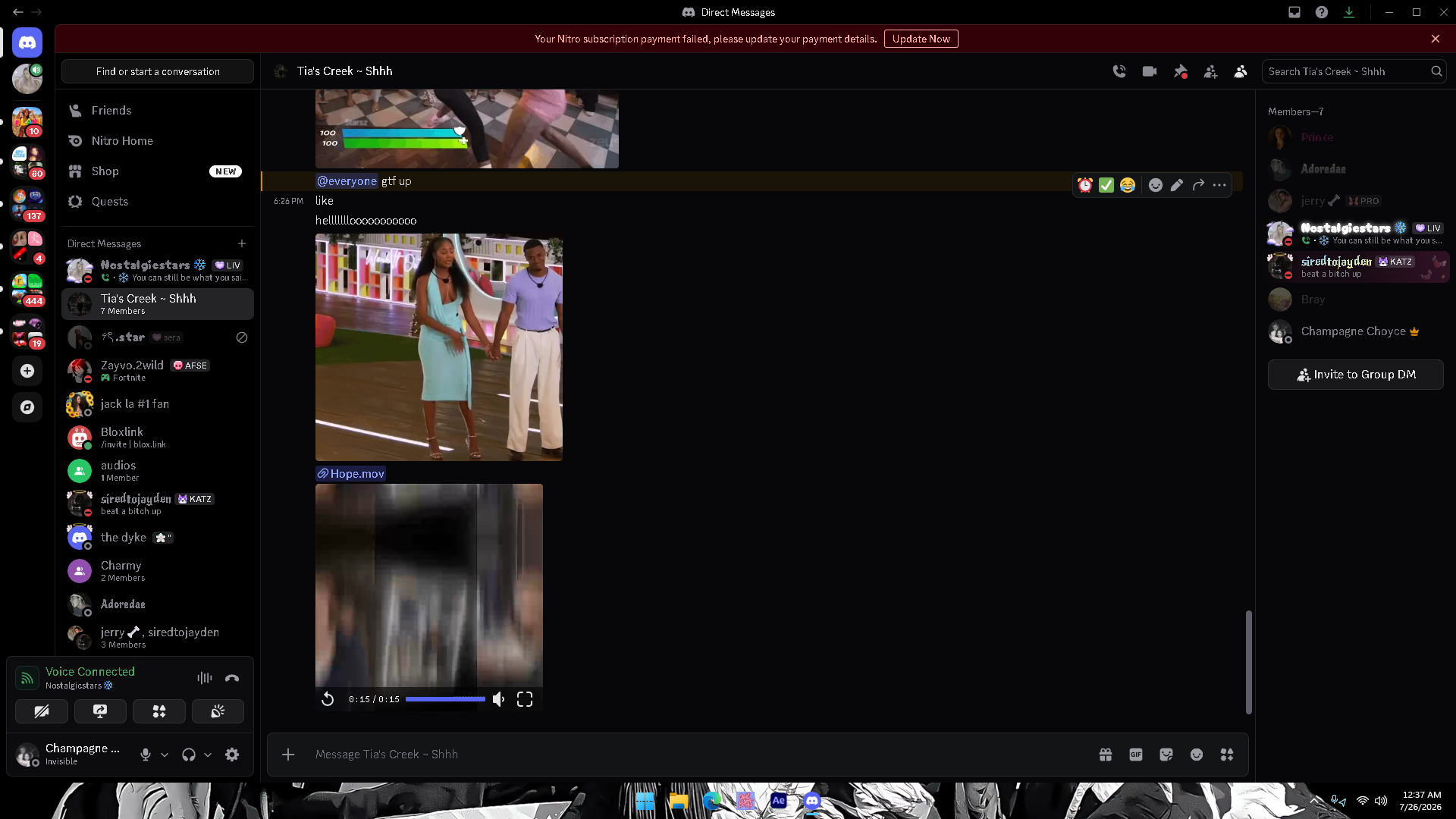Image resolution: width=1456 pixels, height=819 pixels.
Task: Deafen with the headphones icon
Action: pyautogui.click(x=189, y=755)
